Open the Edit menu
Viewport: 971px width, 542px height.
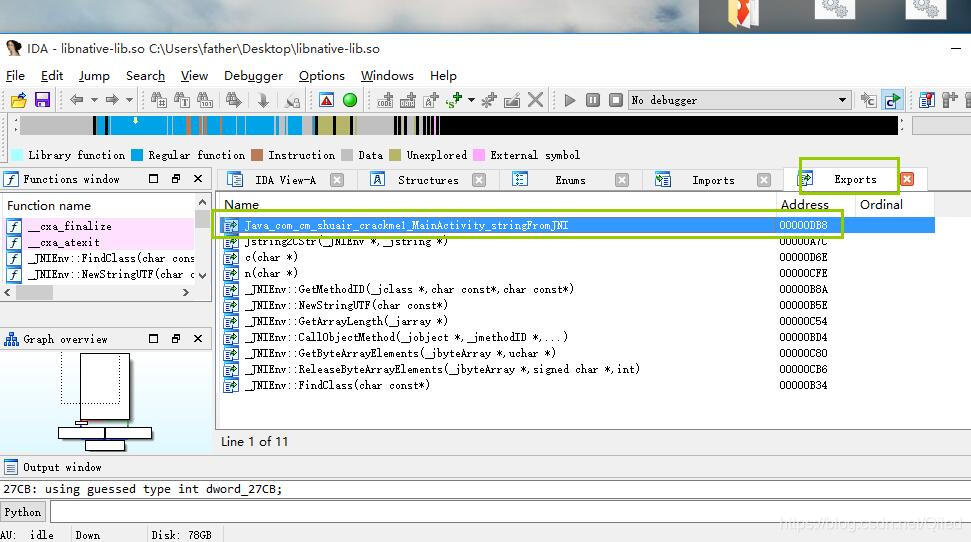click(x=52, y=76)
